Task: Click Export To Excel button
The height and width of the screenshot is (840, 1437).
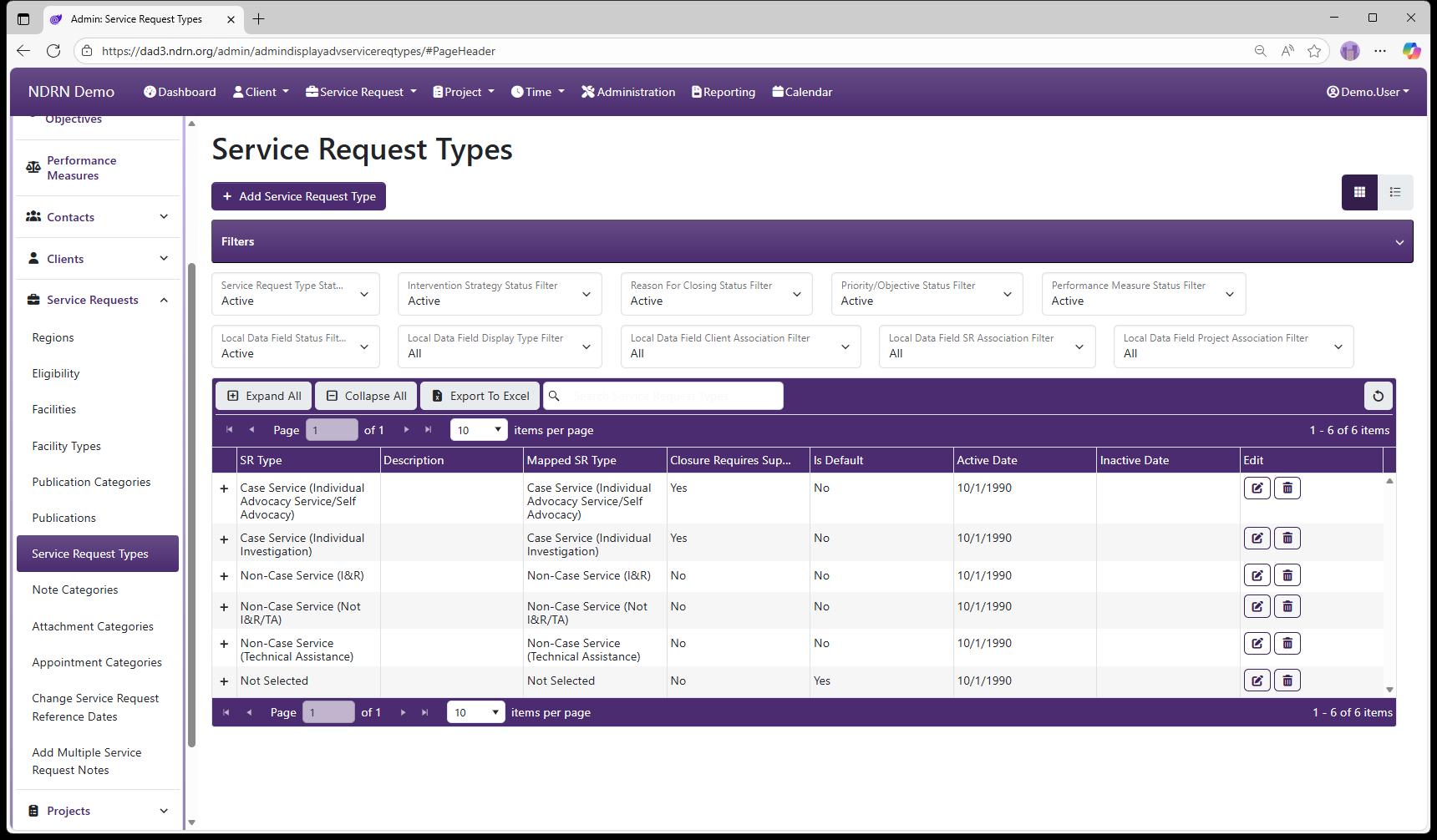Action: (480, 396)
